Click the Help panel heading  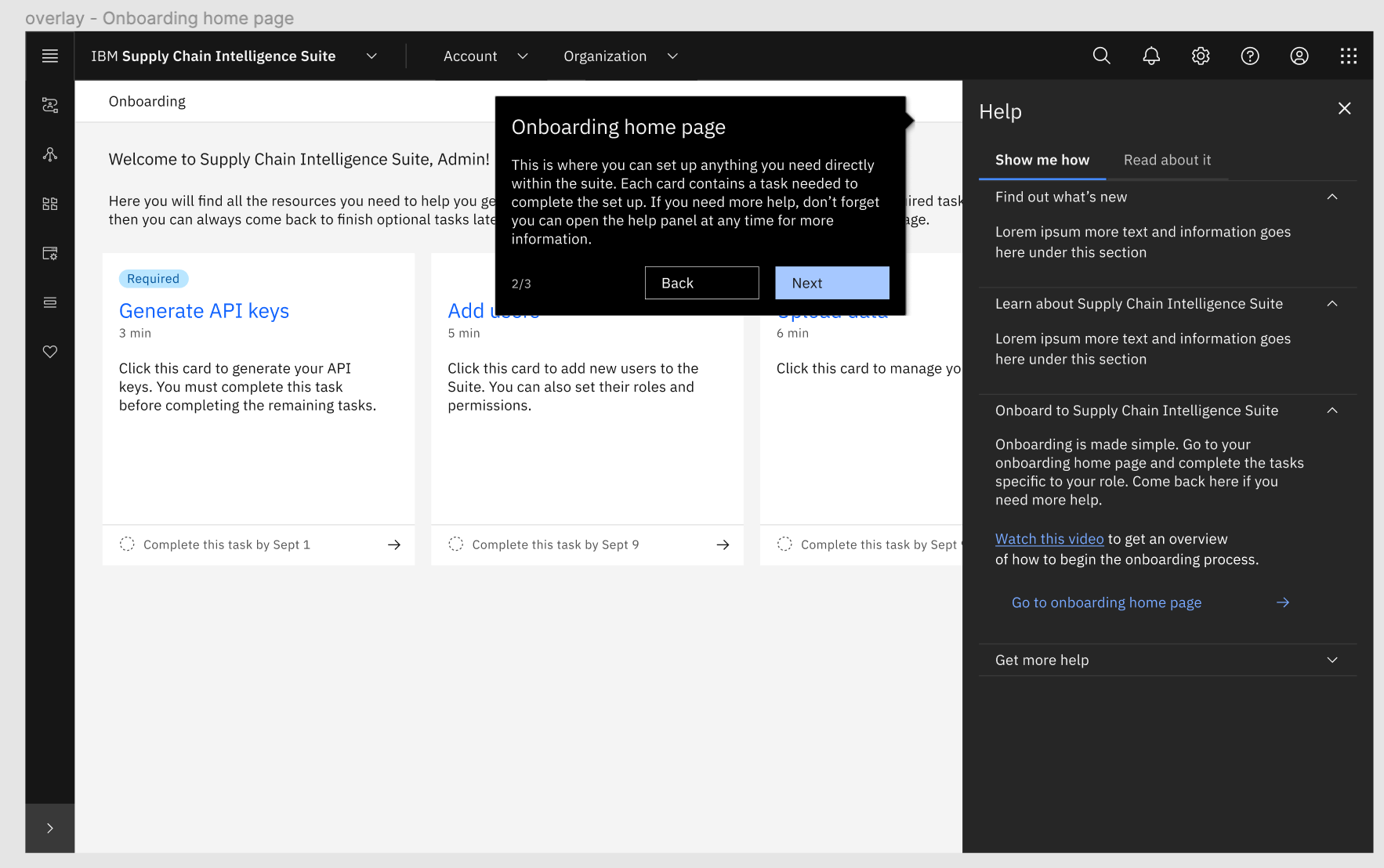point(1000,111)
